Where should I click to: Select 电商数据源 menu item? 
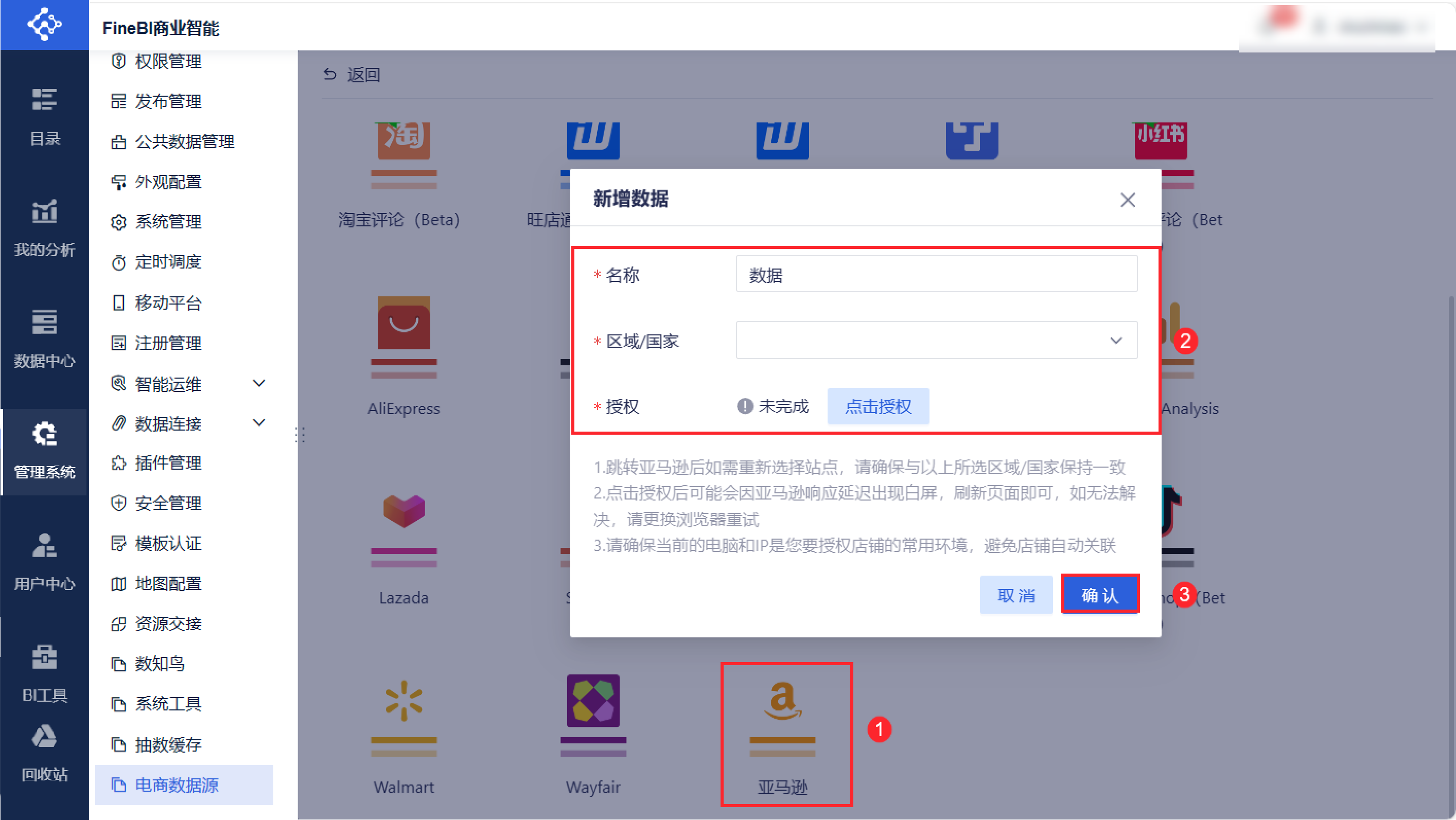click(x=177, y=785)
